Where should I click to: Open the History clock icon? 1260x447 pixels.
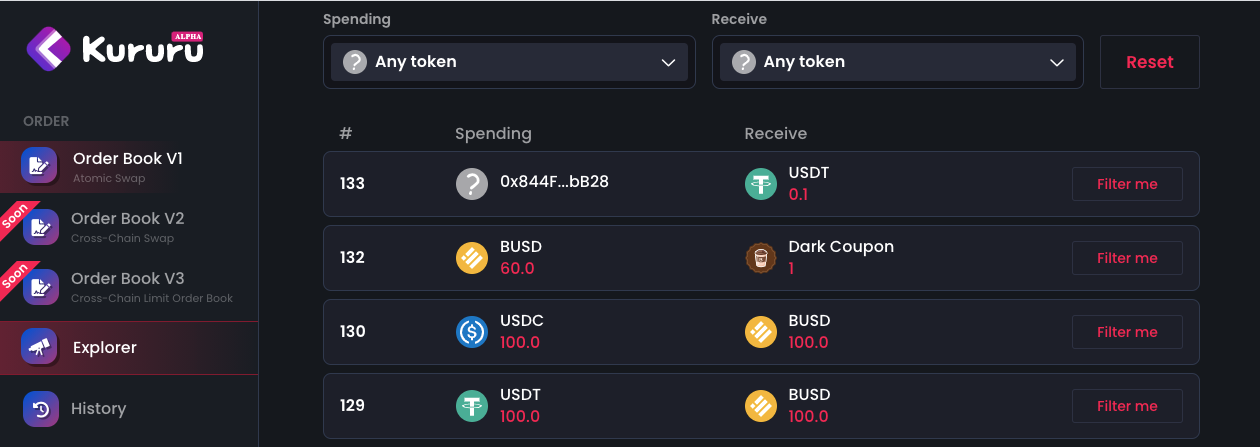point(41,408)
